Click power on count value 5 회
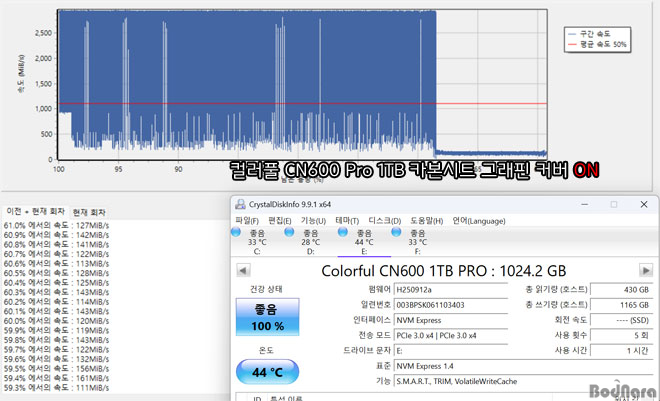The width and height of the screenshot is (660, 401). (622, 335)
